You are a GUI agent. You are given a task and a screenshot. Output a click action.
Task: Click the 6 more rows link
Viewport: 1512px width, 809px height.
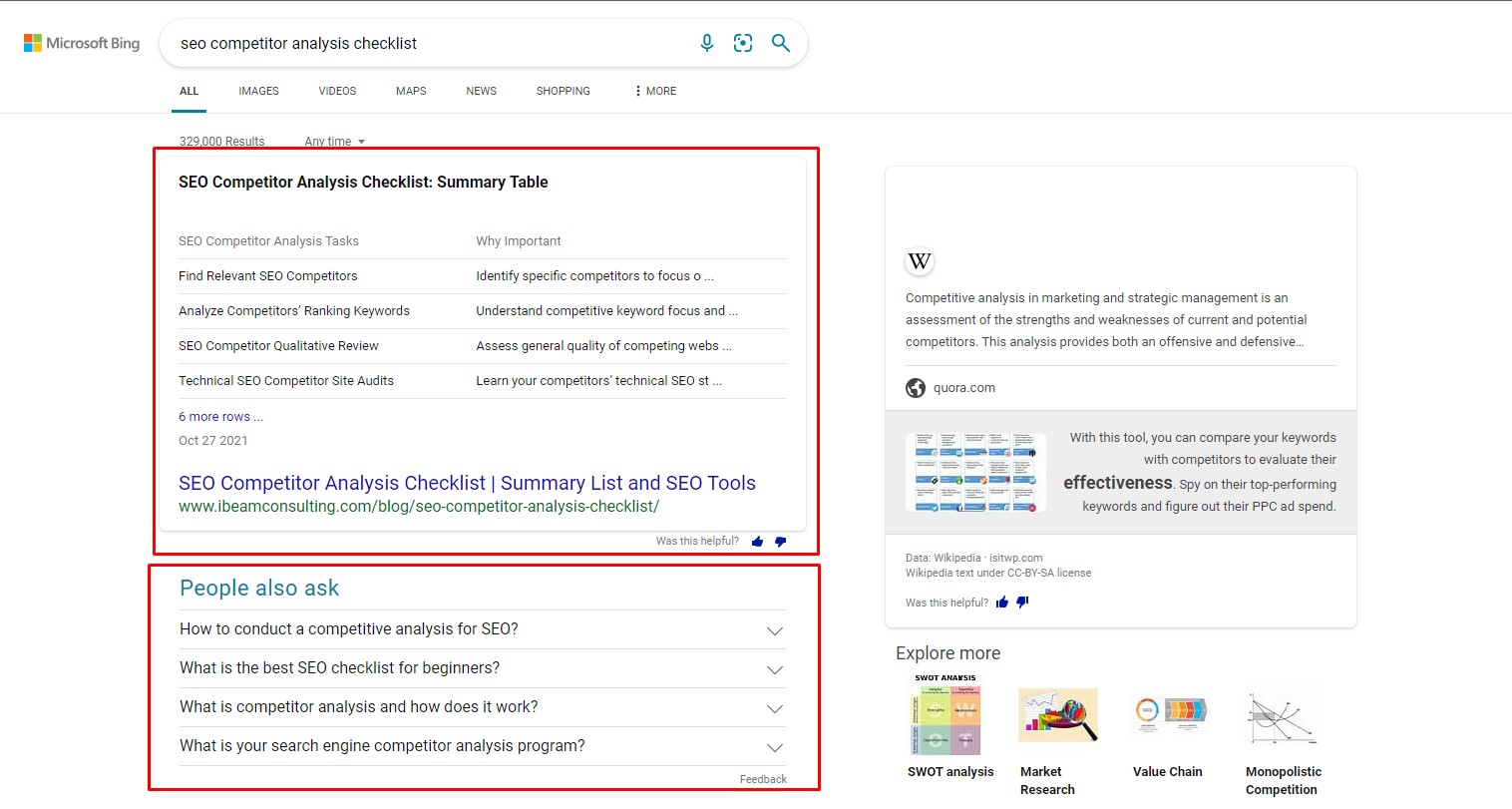coord(220,417)
